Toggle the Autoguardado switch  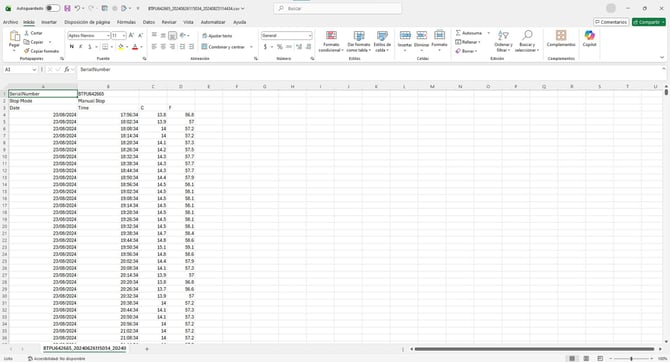pyautogui.click(x=53, y=8)
